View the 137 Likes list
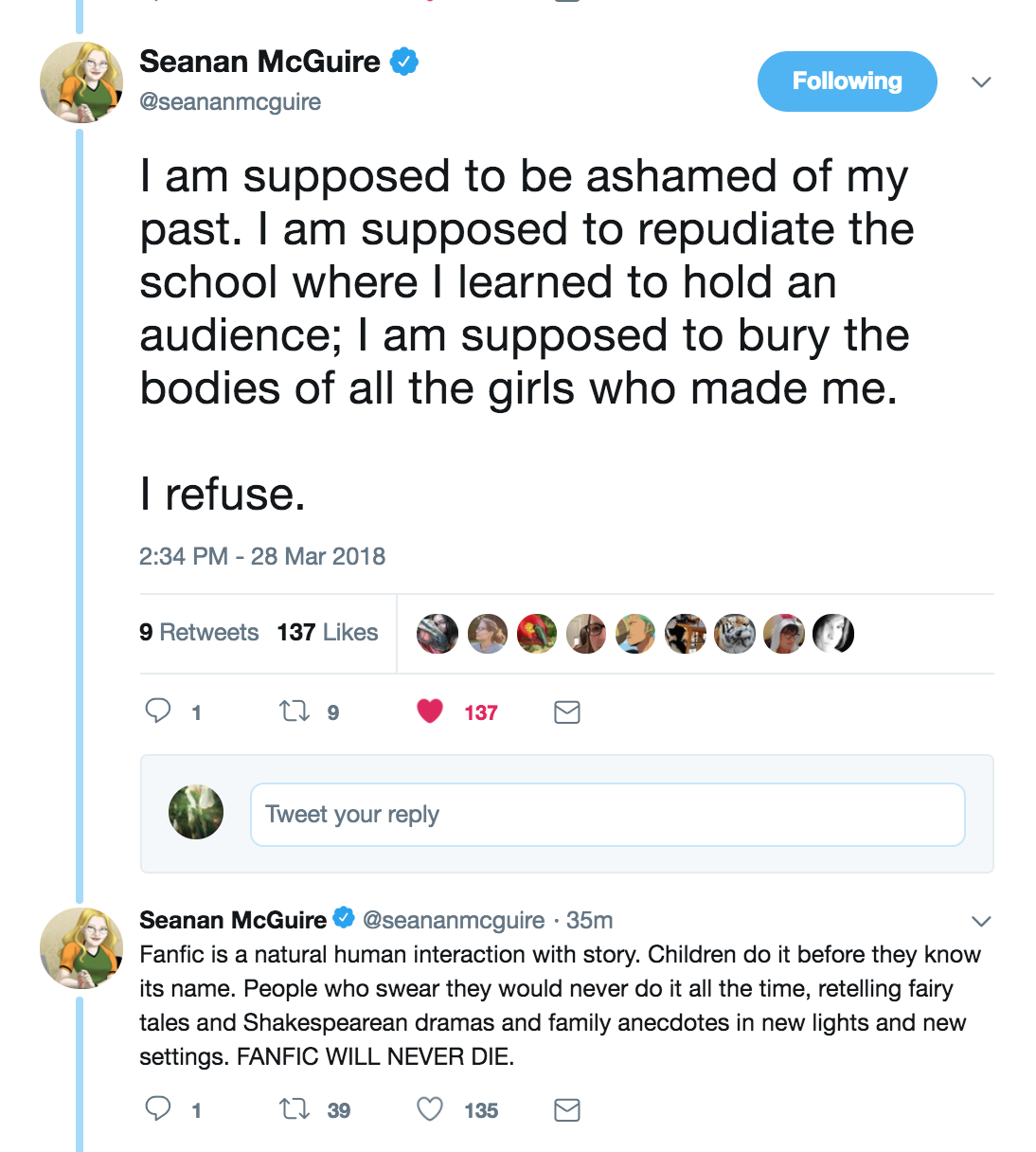 [328, 633]
